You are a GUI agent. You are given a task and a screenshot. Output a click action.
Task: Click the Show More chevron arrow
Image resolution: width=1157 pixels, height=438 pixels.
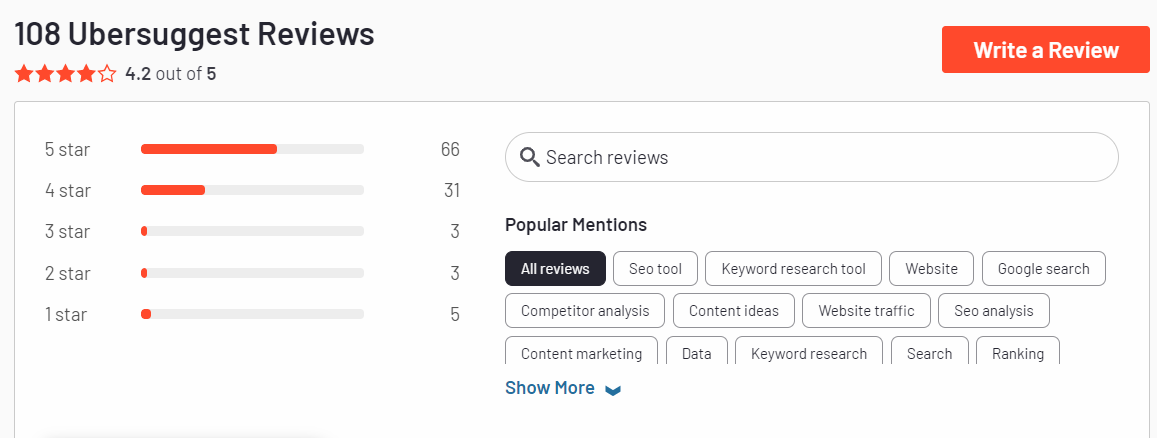click(x=612, y=390)
